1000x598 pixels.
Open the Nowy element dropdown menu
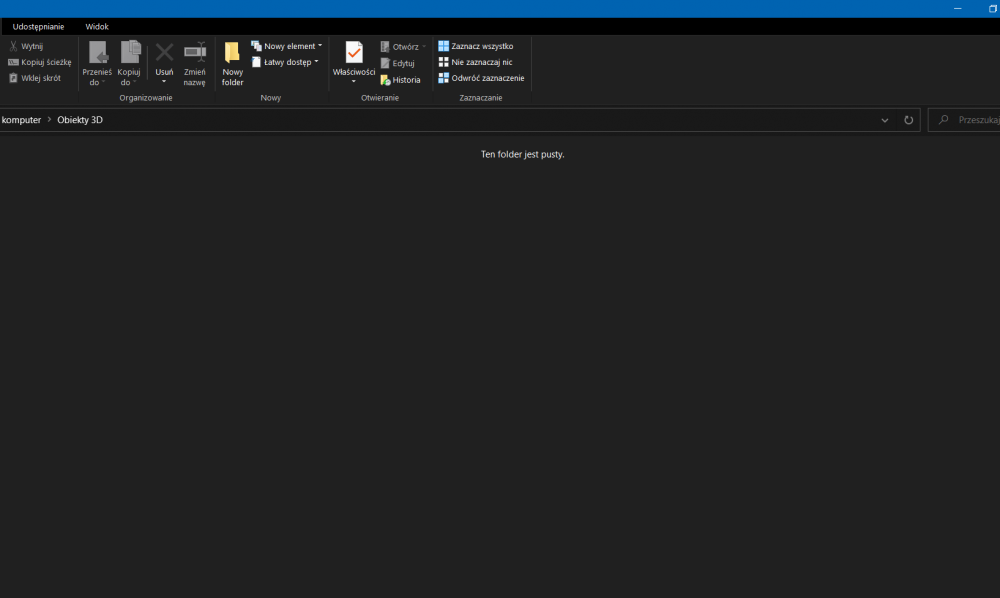[x=287, y=46]
